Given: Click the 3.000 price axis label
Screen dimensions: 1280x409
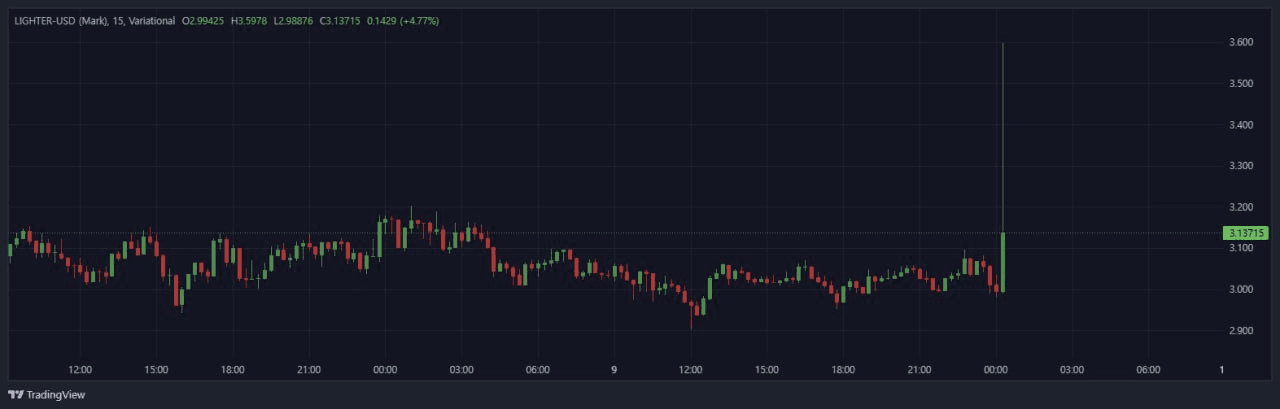Looking at the screenshot, I should click(x=1240, y=289).
